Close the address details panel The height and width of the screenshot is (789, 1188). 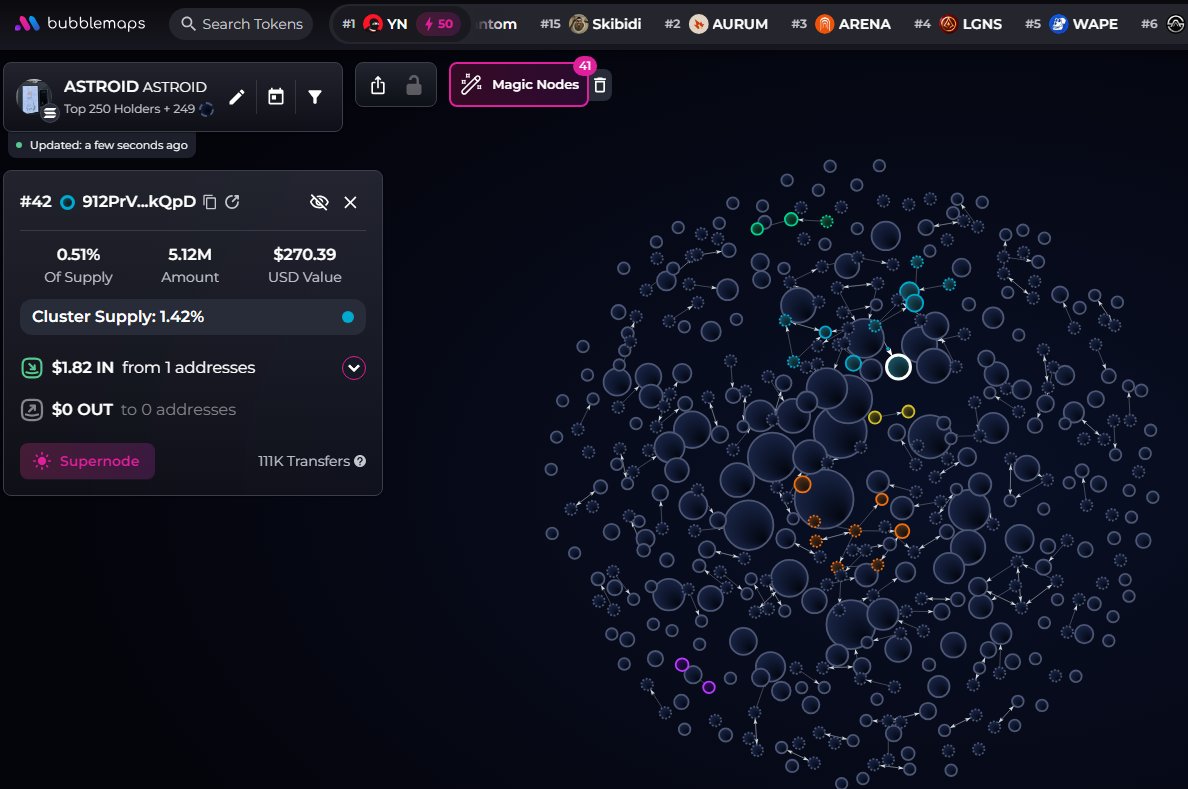350,202
